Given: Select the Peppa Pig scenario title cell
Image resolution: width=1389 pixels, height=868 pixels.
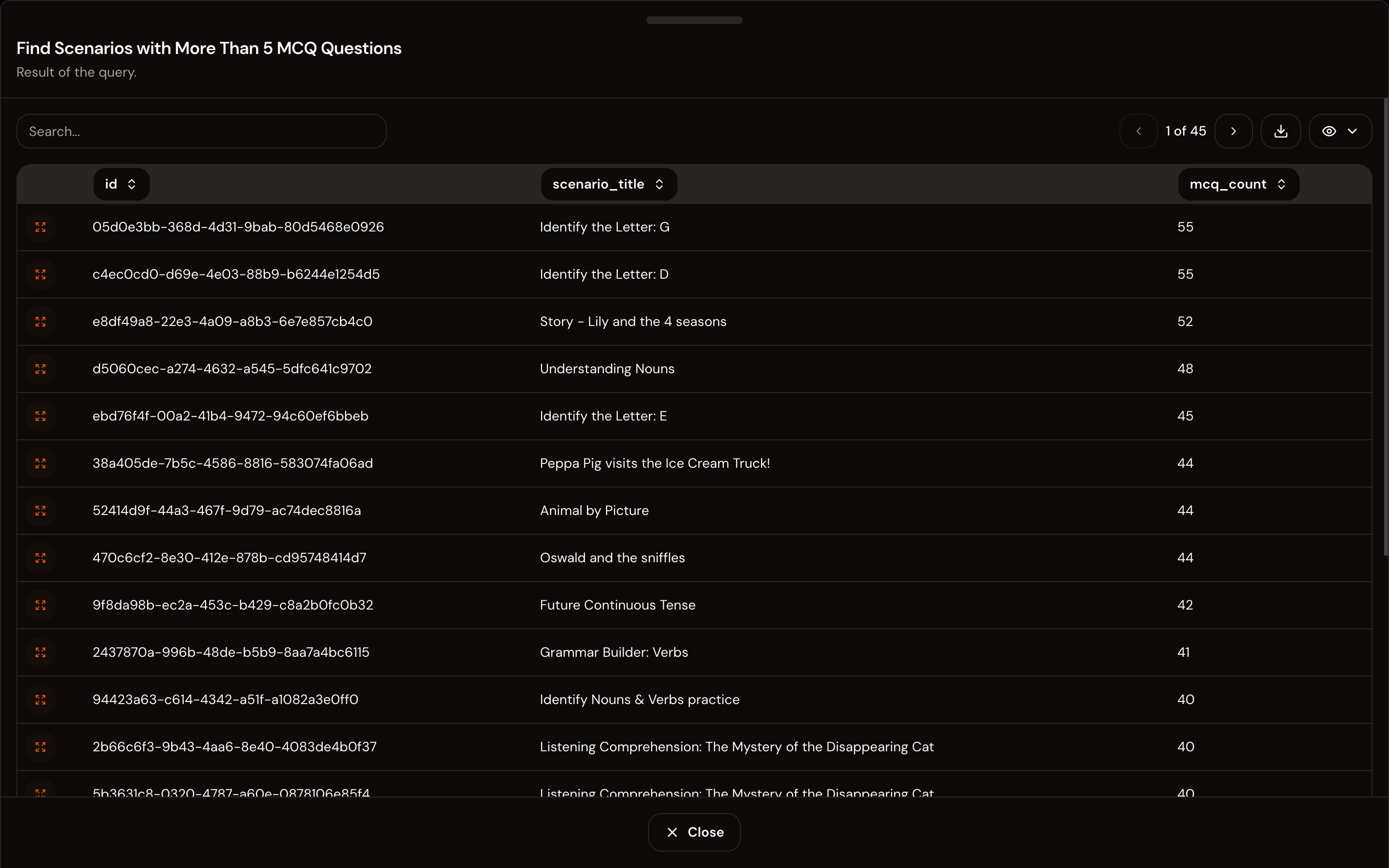Looking at the screenshot, I should [x=654, y=463].
